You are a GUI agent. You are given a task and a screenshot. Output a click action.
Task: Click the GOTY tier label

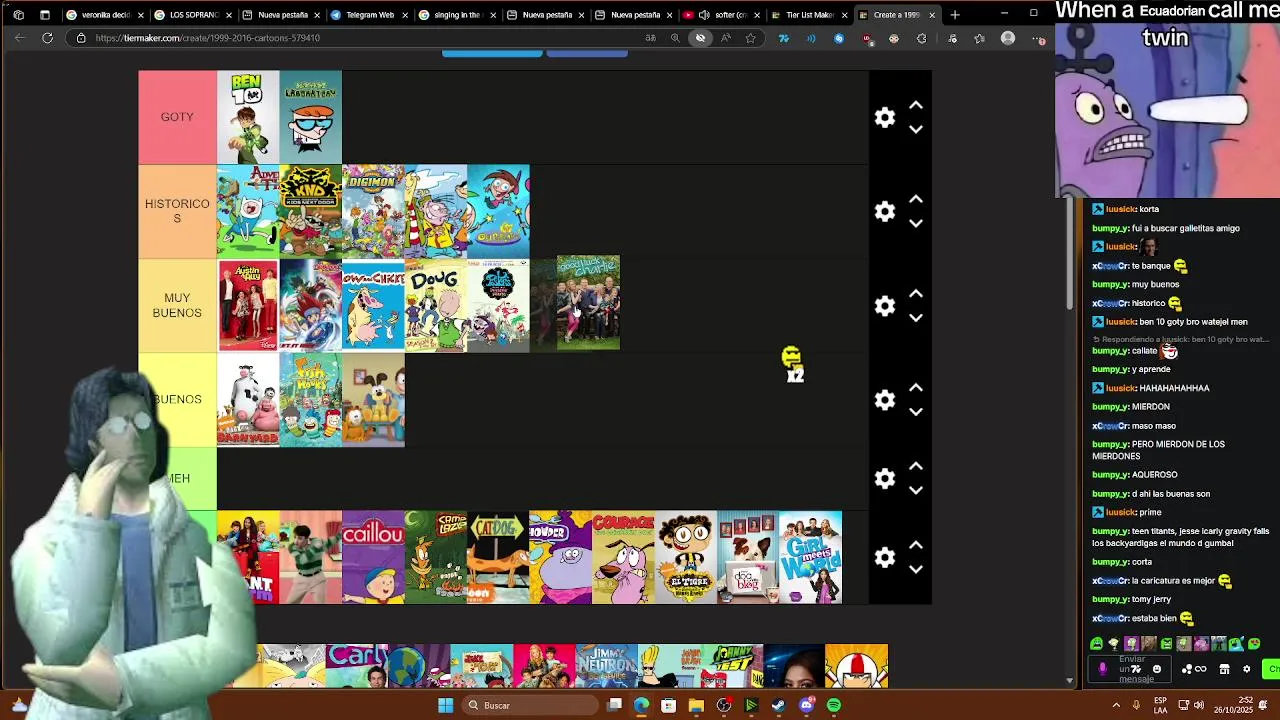click(177, 117)
